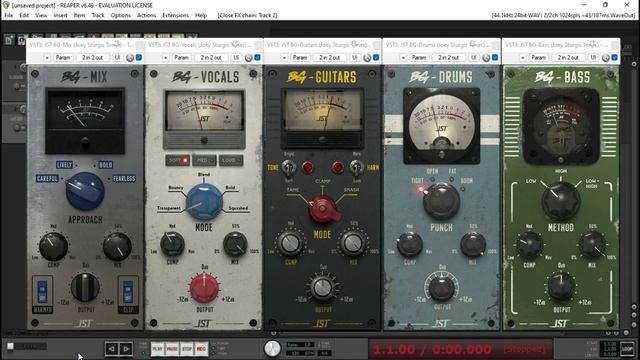Click the playrate knob in the transport bar
This screenshot has height=360, width=640.
click(x=272, y=349)
